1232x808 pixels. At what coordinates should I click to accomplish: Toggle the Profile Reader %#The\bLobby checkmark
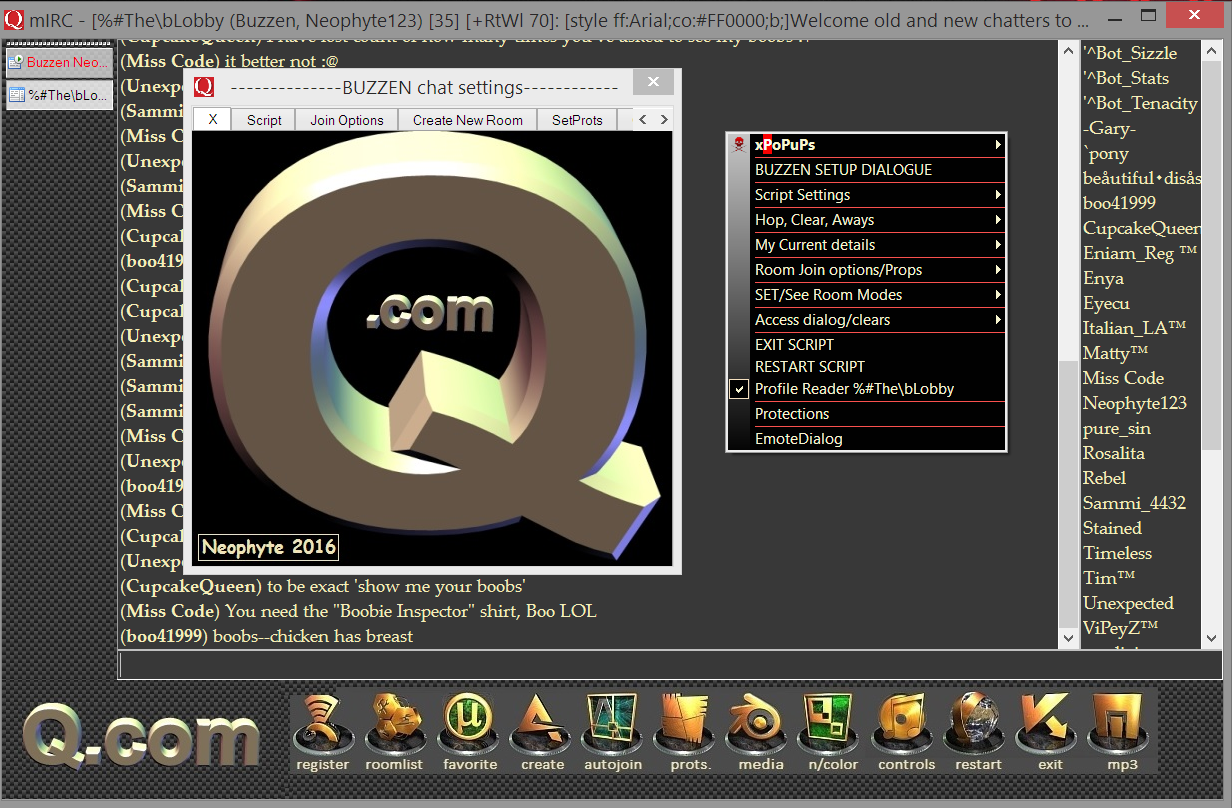[739, 389]
